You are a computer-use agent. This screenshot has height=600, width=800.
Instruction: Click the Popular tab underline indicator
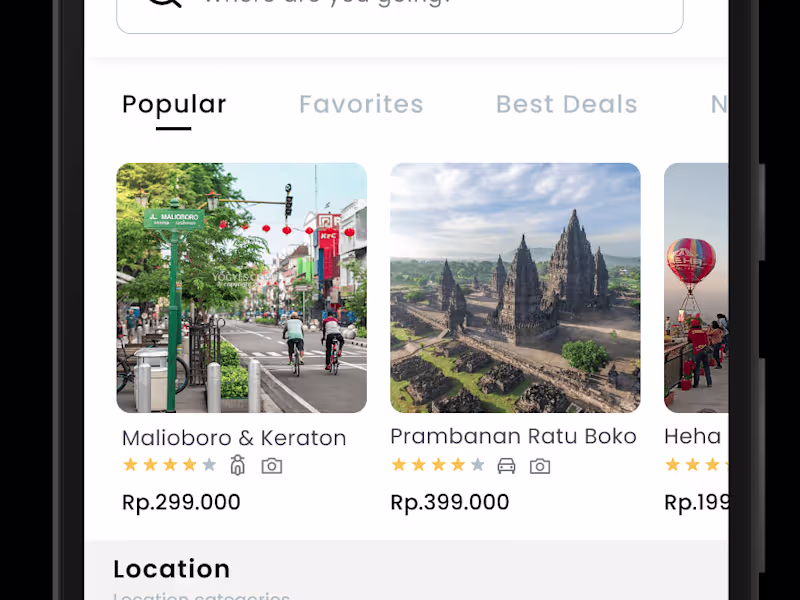pyautogui.click(x=174, y=128)
